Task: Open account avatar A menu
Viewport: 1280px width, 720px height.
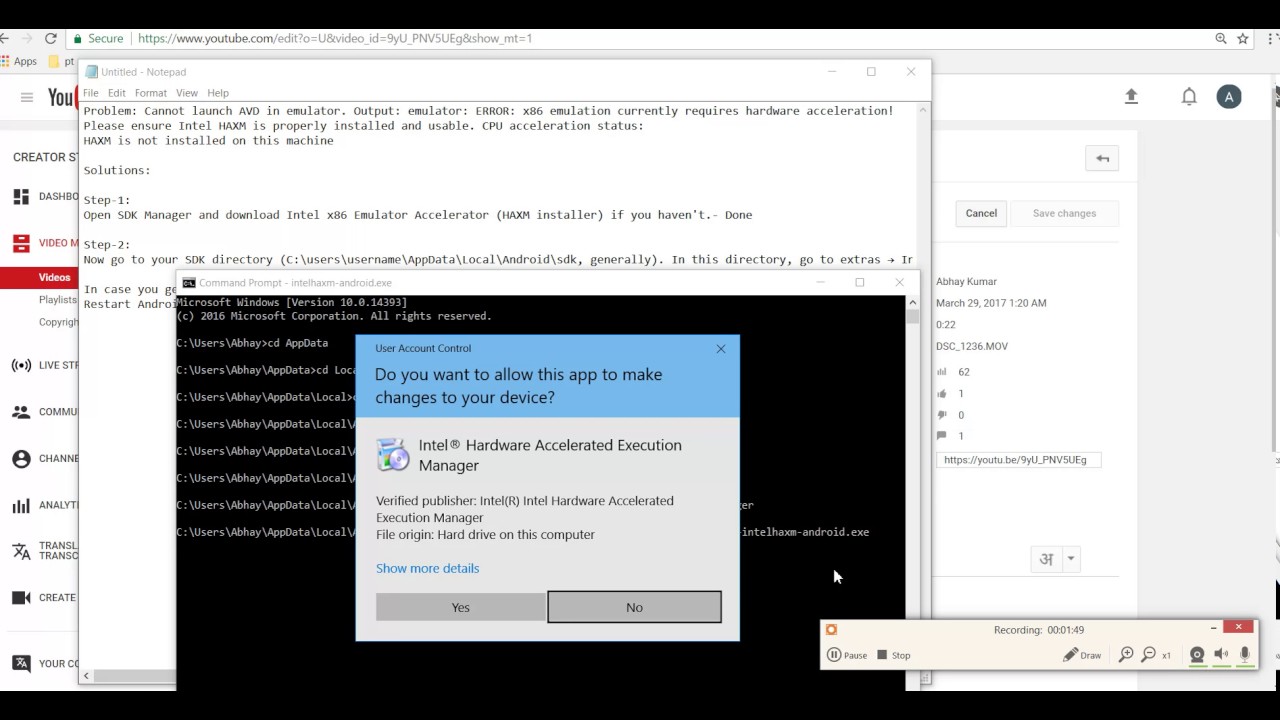Action: point(1229,97)
